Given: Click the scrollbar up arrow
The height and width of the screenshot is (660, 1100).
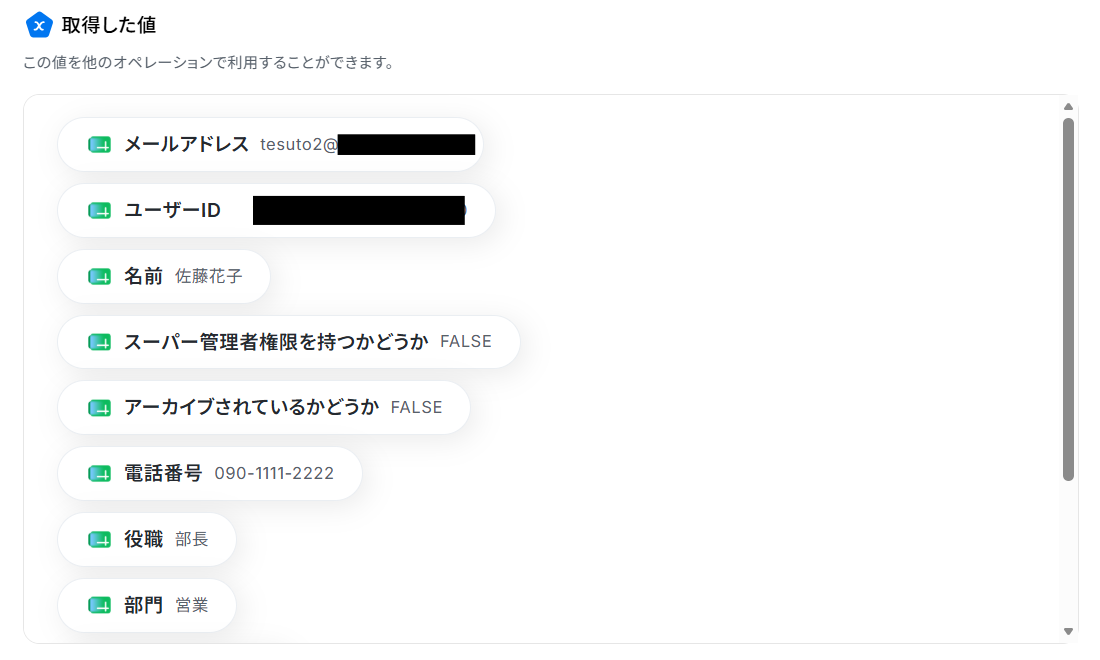Looking at the screenshot, I should pos(1068,107).
